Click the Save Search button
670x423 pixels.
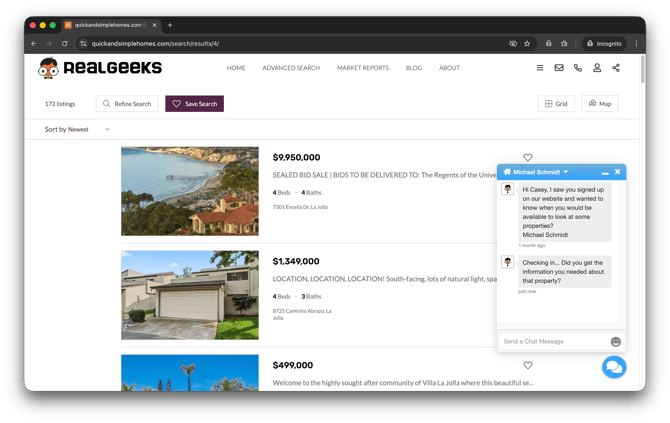tap(194, 104)
